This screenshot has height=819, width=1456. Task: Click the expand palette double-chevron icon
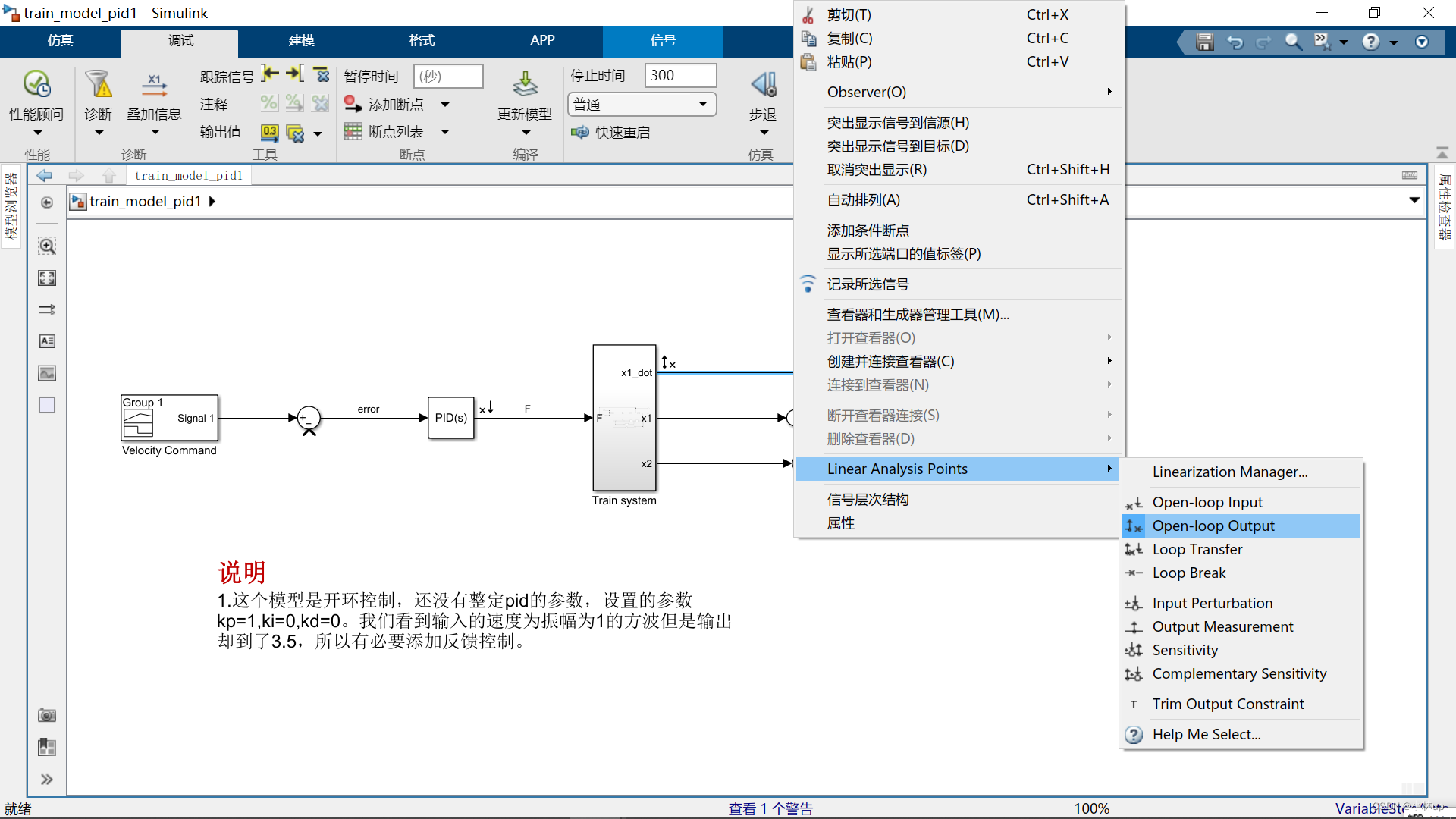point(47,779)
